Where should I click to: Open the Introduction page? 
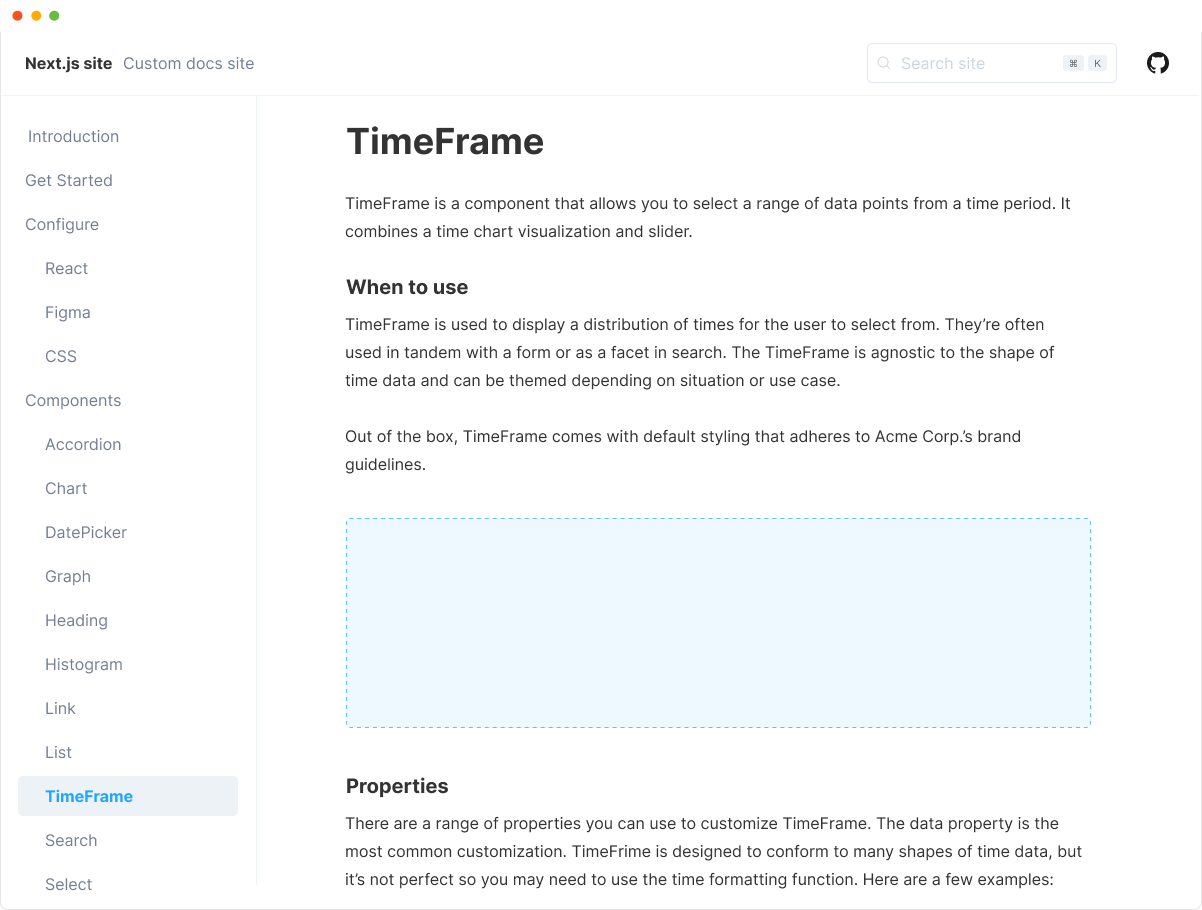tap(73, 136)
